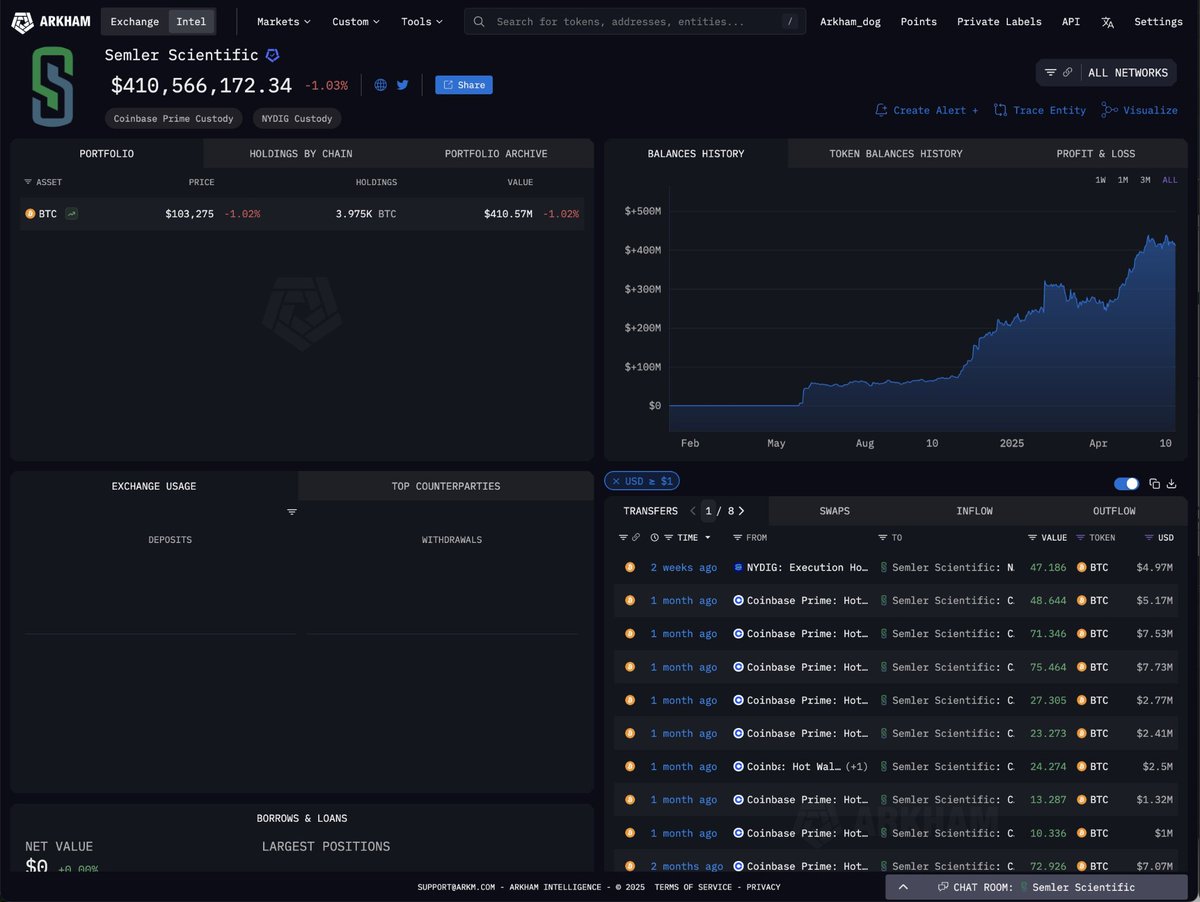The height and width of the screenshot is (902, 1200).
Task: Filter transfers by TO column icon
Action: tap(883, 537)
